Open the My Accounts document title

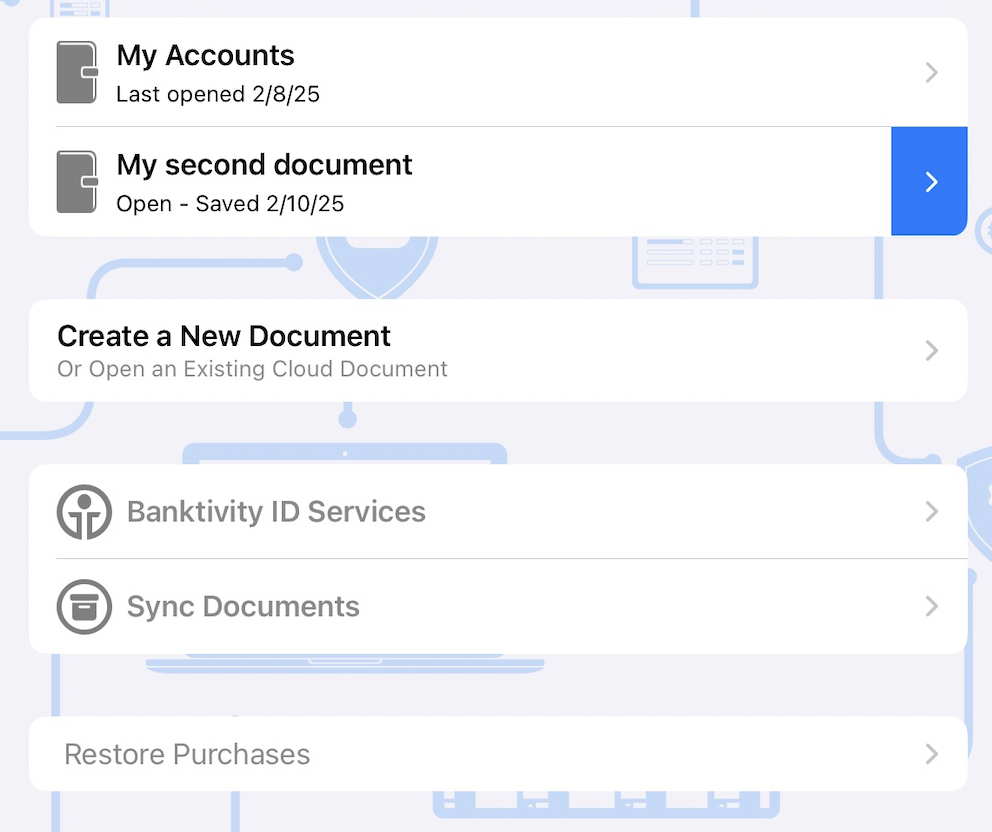(x=206, y=56)
